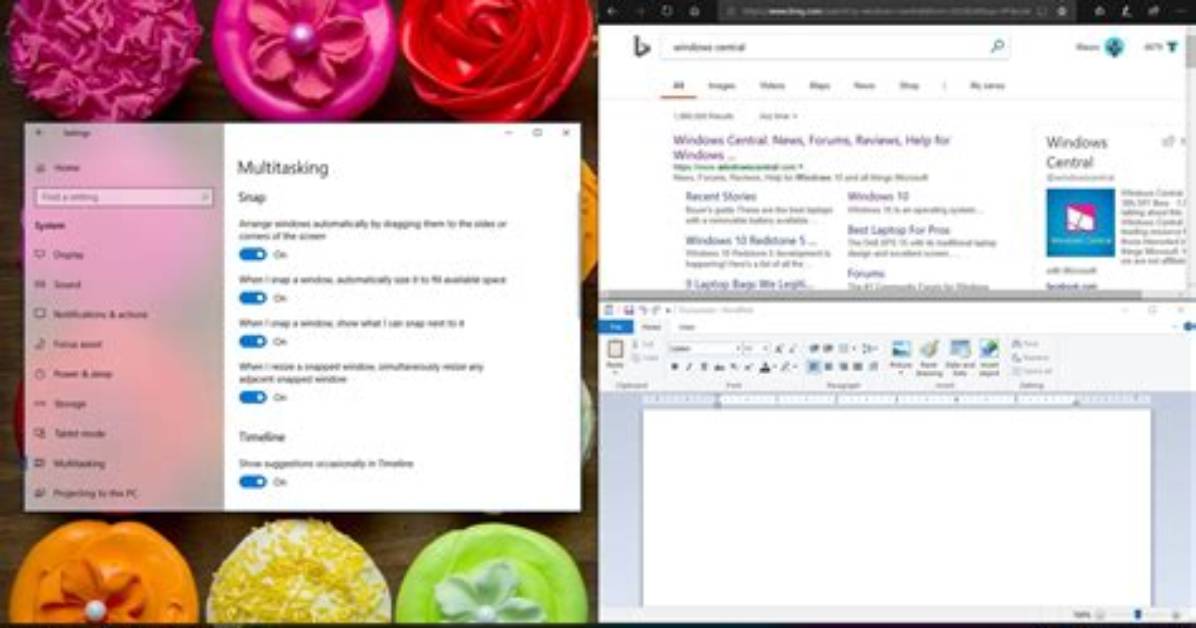Image resolution: width=1196 pixels, height=628 pixels.
Task: Click the Edge browser back arrow
Action: [612, 11]
